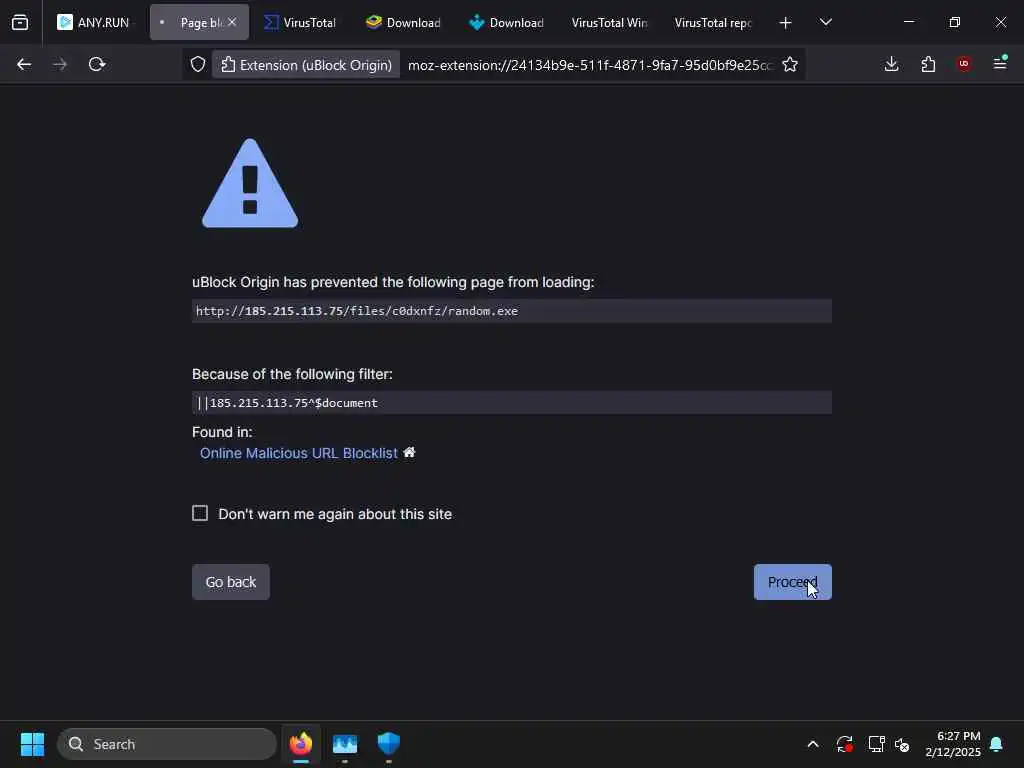Open the Firefox View tab manager icon
Screen dimensions: 1024x768
click(x=20, y=22)
